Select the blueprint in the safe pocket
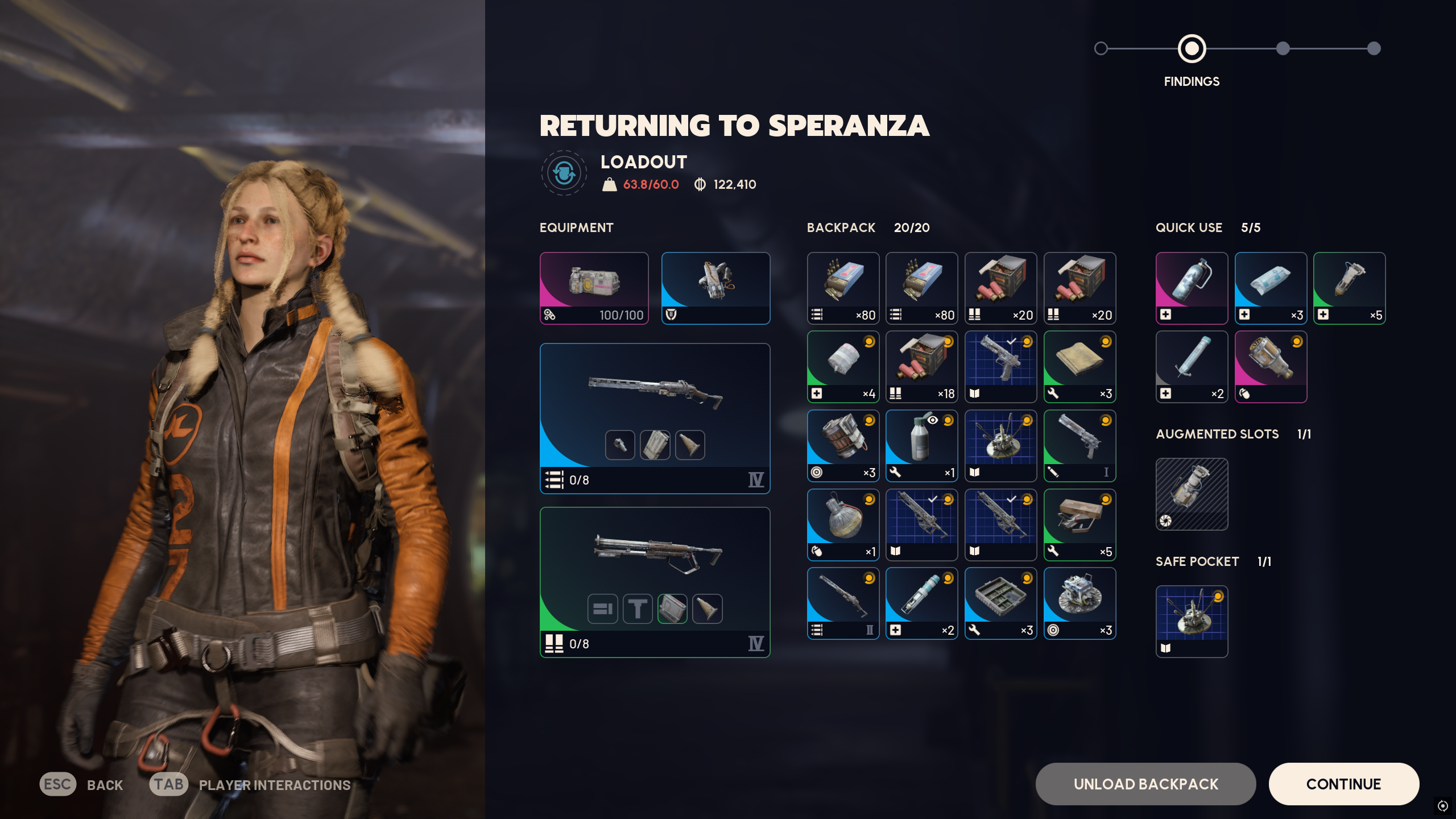 pyautogui.click(x=1192, y=622)
